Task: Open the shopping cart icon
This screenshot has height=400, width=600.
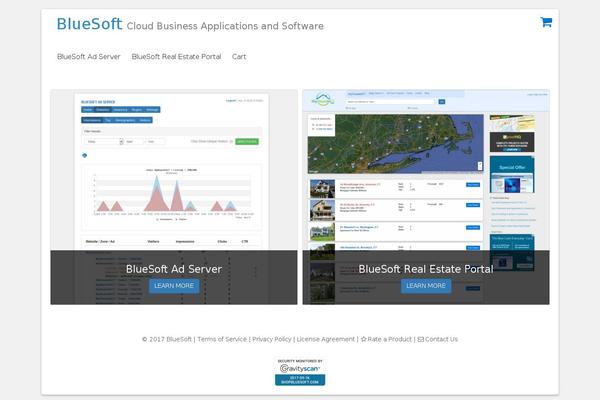Action: 546,22
